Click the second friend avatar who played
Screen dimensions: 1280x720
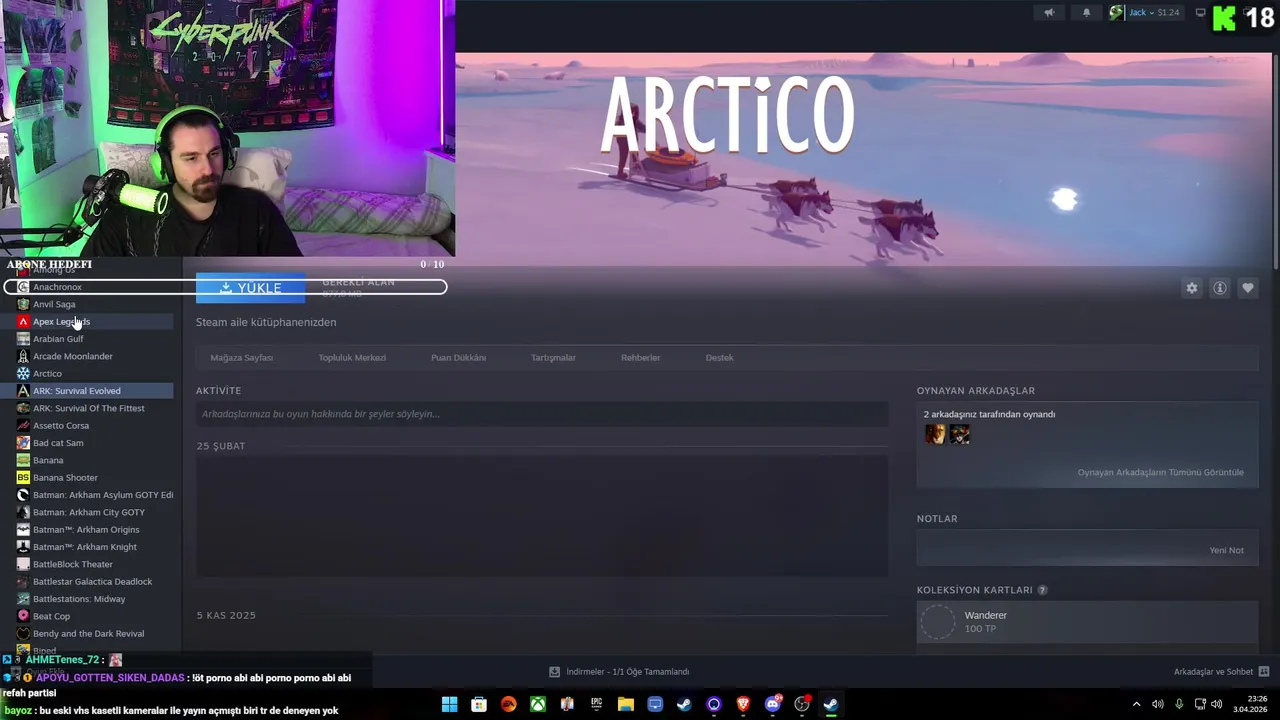(x=960, y=434)
